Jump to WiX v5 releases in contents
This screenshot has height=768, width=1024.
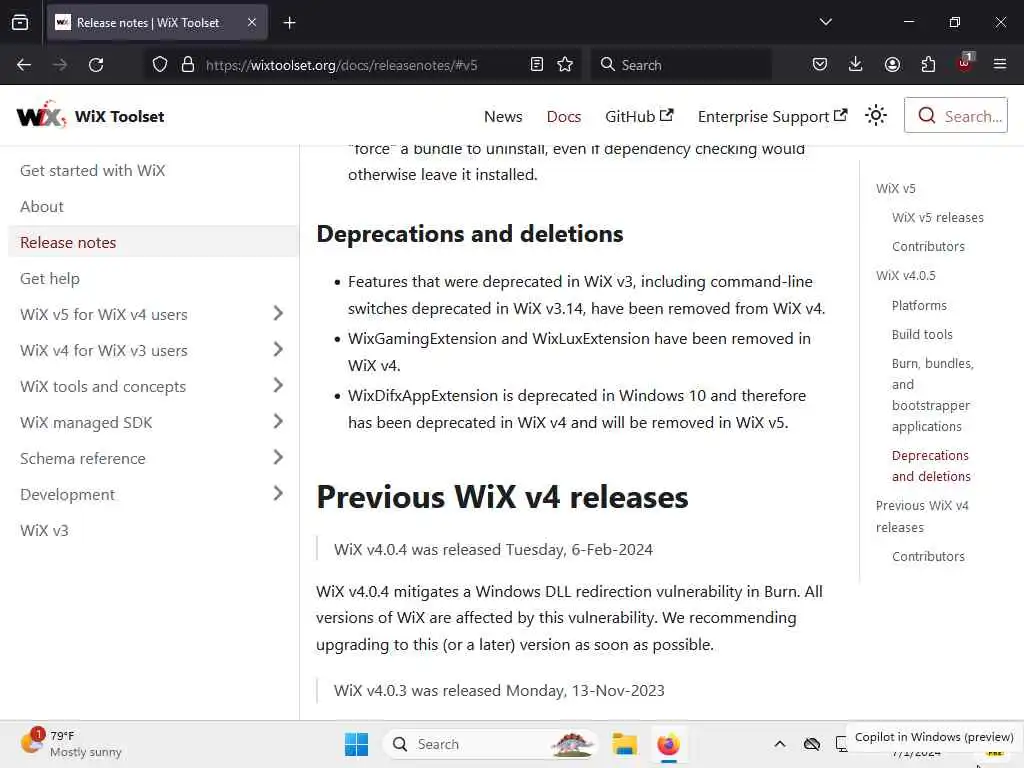[x=937, y=217]
